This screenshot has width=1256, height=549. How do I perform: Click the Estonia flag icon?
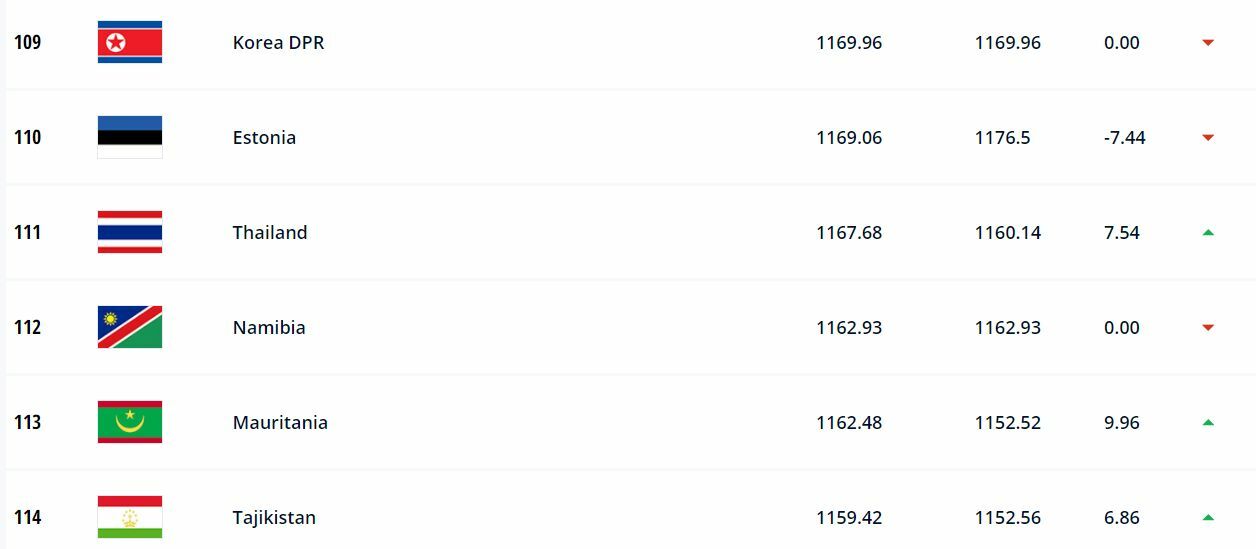pos(130,137)
